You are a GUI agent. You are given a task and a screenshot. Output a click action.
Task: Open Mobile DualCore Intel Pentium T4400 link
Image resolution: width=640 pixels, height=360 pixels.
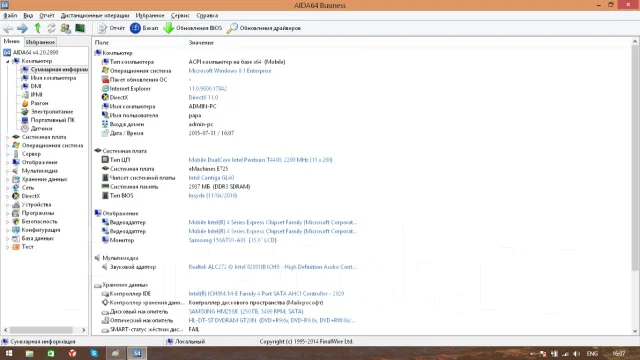pos(260,160)
